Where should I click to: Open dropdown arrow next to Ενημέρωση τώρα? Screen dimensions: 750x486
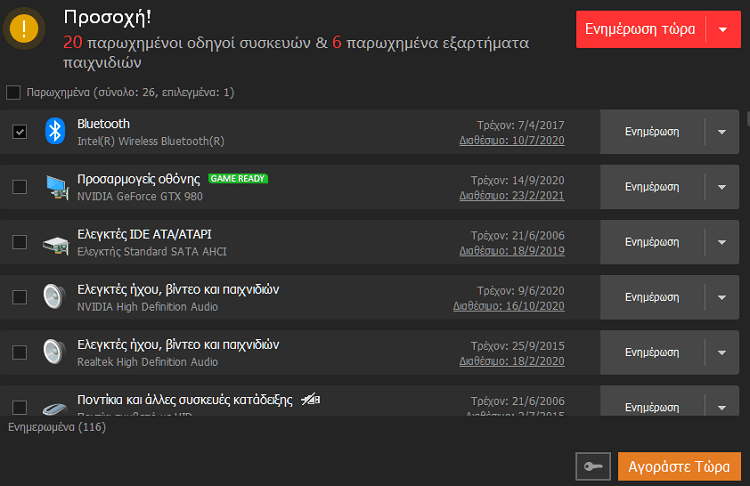coord(723,30)
